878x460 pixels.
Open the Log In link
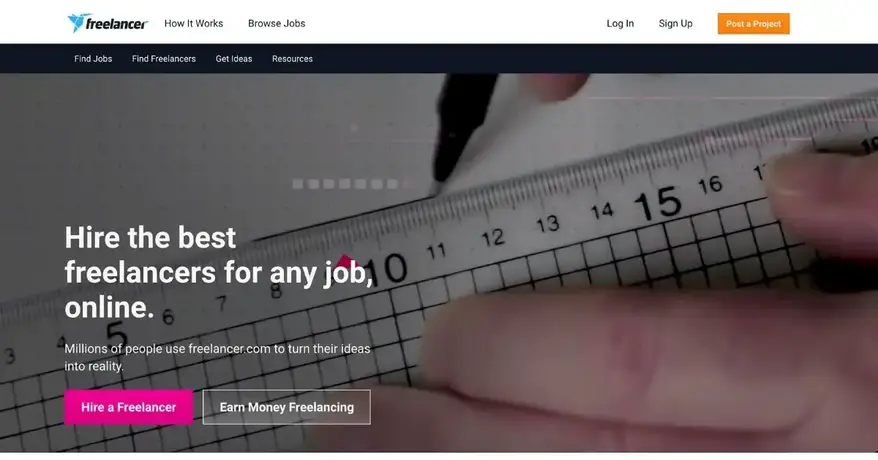(x=620, y=24)
